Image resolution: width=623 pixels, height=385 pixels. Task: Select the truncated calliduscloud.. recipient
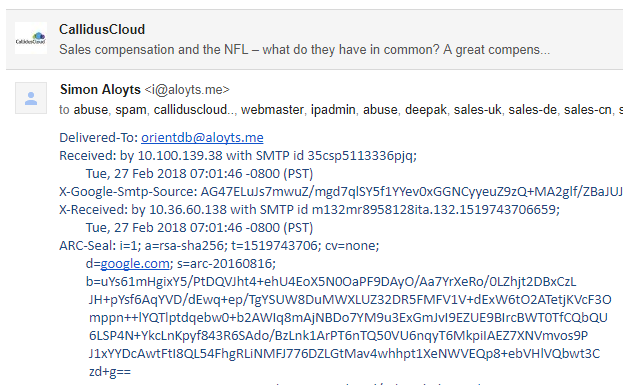click(194, 110)
